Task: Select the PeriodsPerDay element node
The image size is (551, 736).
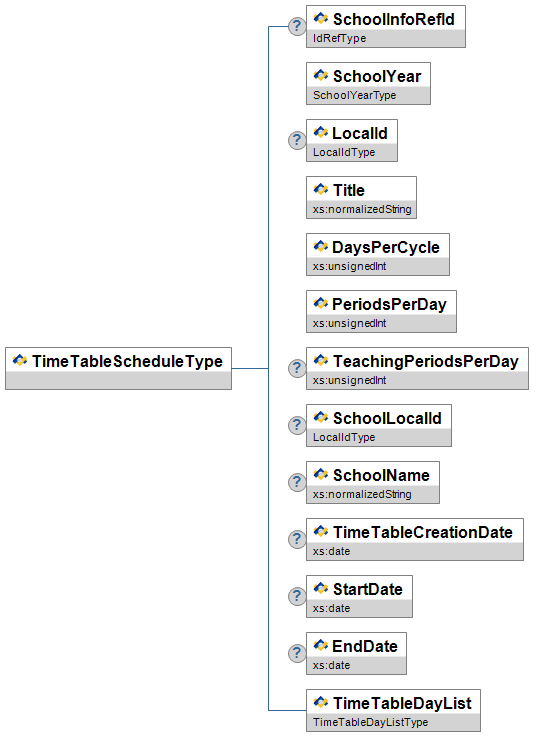Action: (x=381, y=311)
